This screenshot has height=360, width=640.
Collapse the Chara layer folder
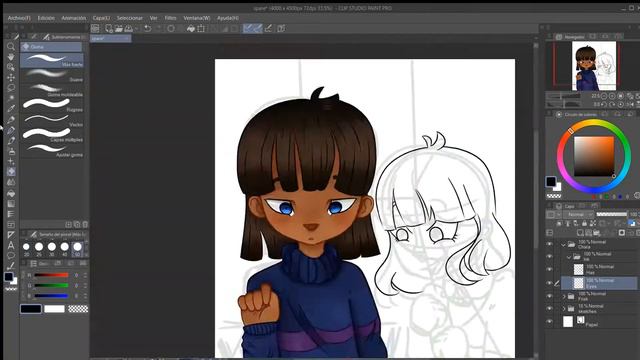tap(563, 245)
